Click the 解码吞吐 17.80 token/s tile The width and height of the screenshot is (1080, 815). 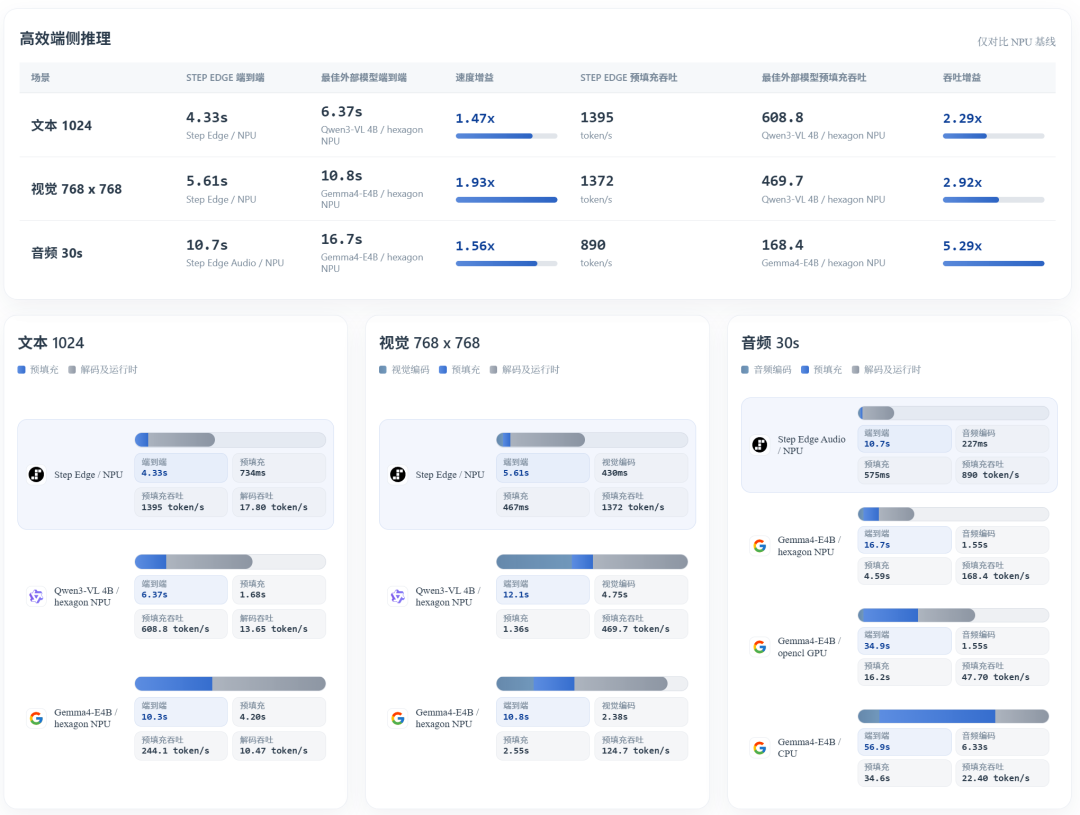tap(279, 502)
